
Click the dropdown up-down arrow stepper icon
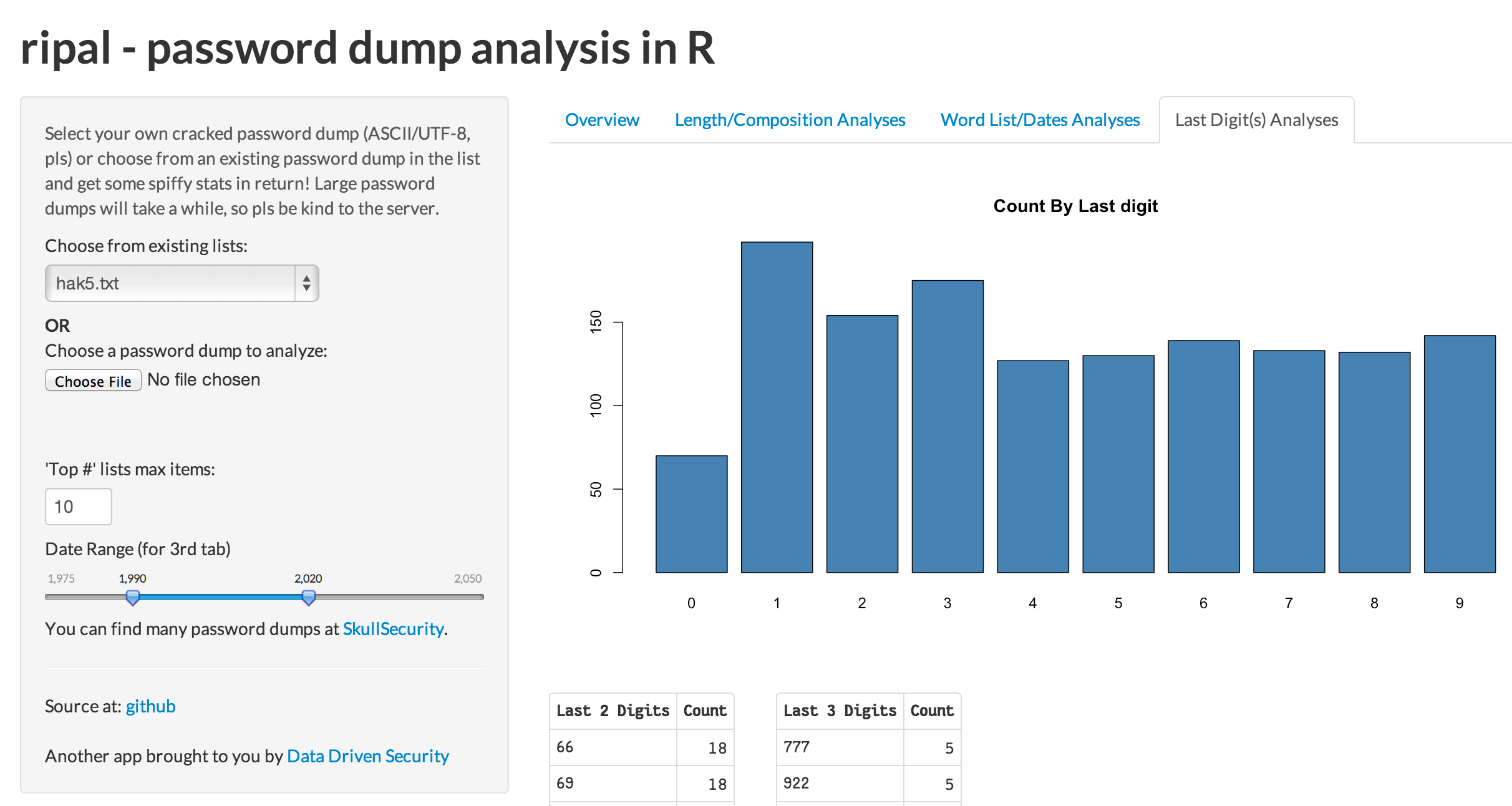pos(306,283)
